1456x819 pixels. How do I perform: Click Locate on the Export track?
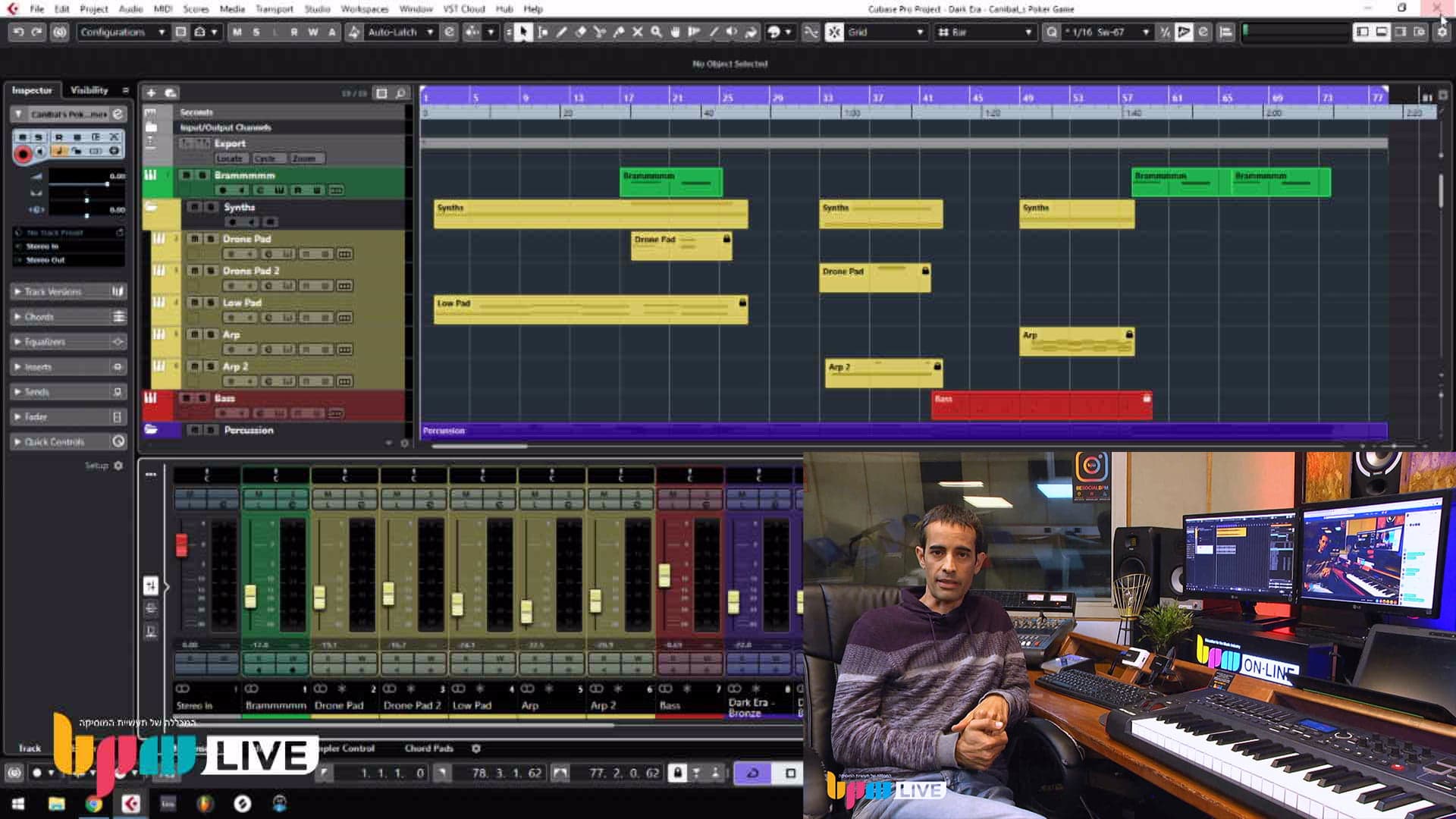coord(229,158)
